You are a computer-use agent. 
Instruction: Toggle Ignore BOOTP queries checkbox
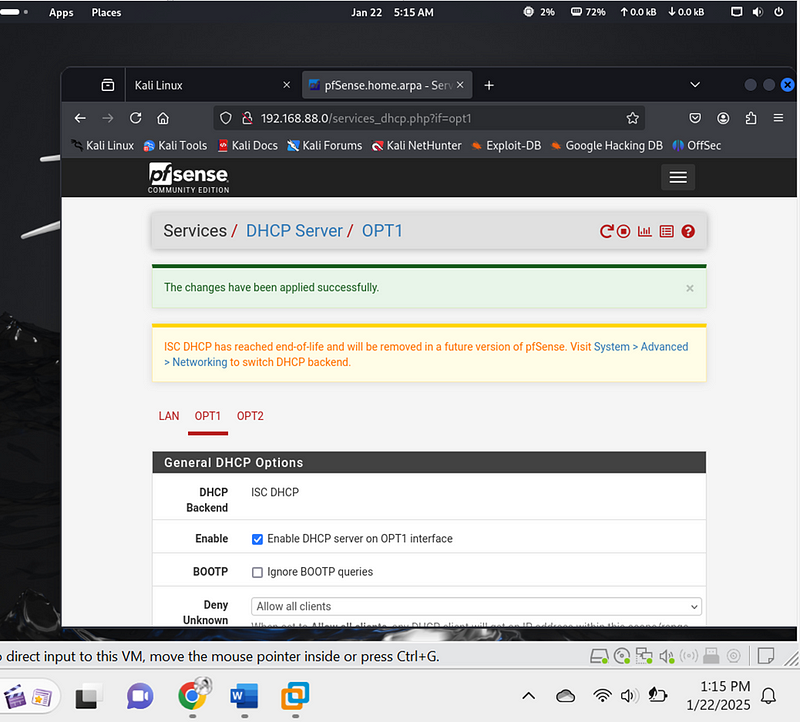pyautogui.click(x=257, y=572)
